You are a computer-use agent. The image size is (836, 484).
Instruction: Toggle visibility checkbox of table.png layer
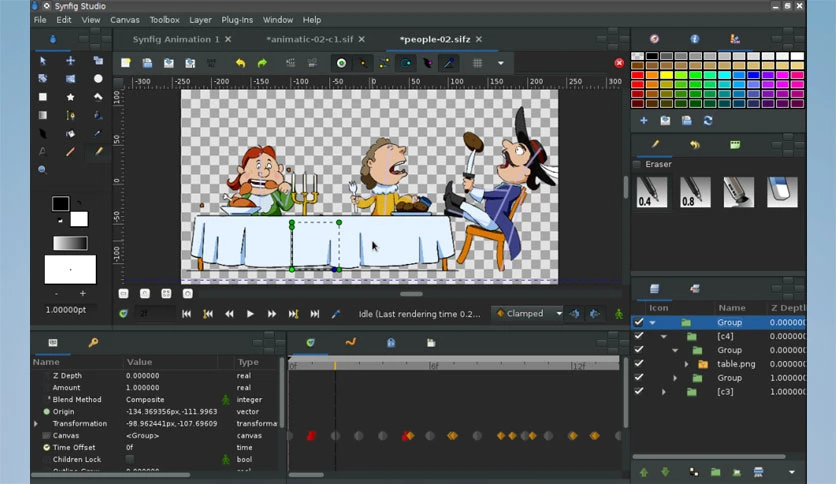[638, 364]
